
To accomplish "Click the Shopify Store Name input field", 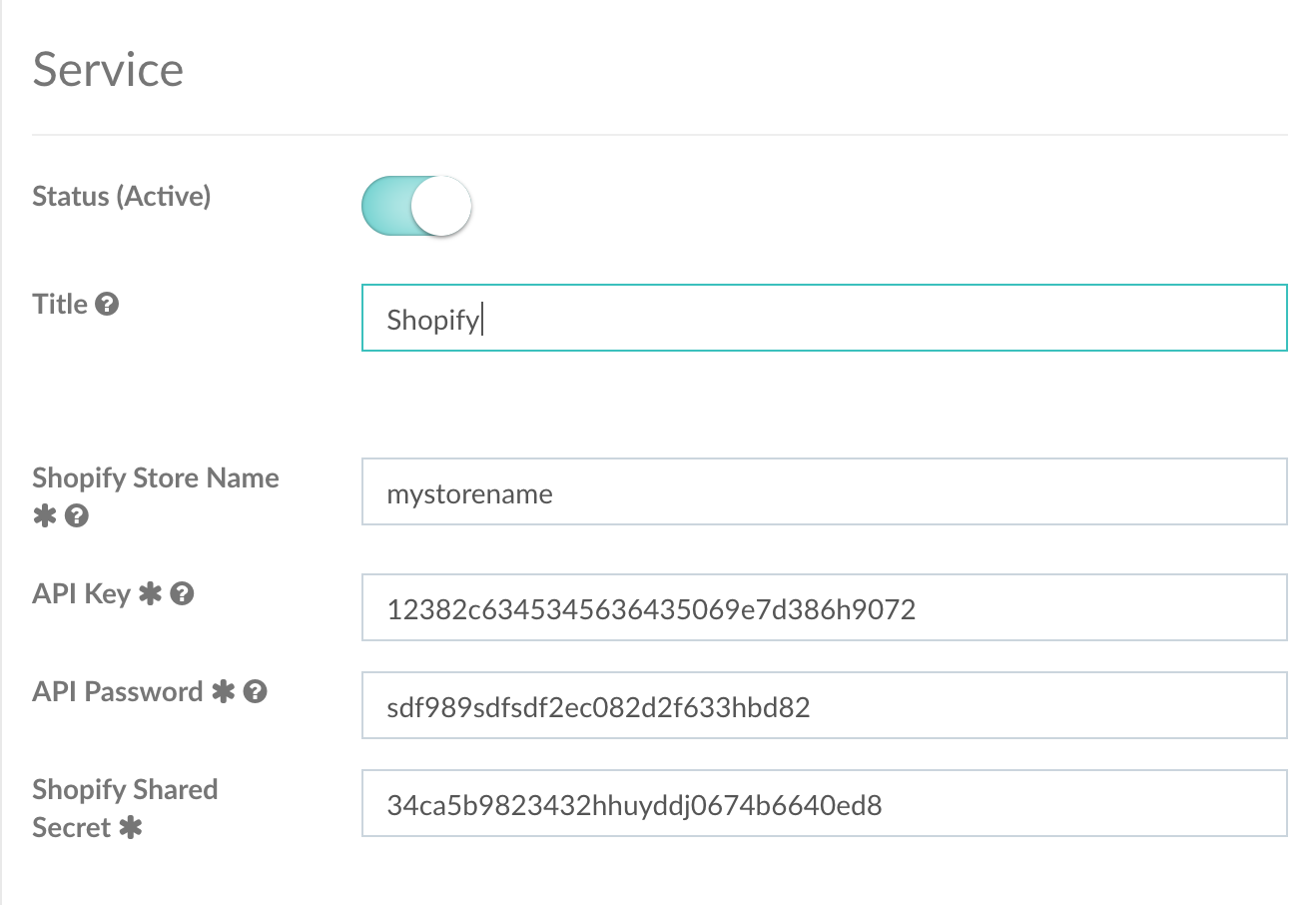I will tap(825, 491).
